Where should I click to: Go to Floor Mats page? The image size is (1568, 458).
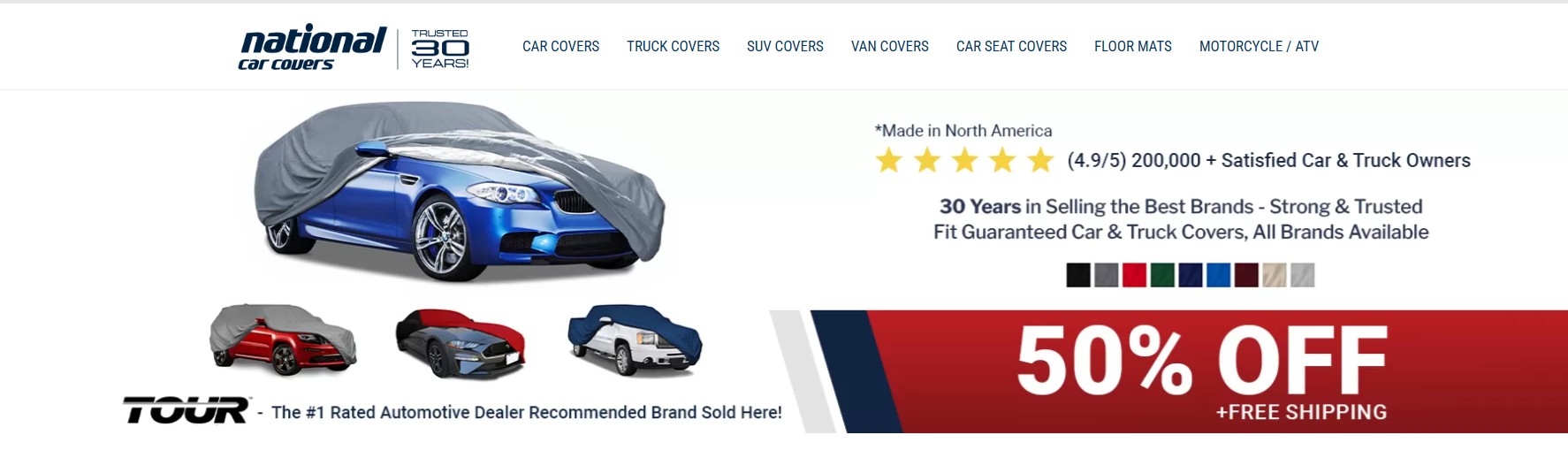tap(1132, 46)
